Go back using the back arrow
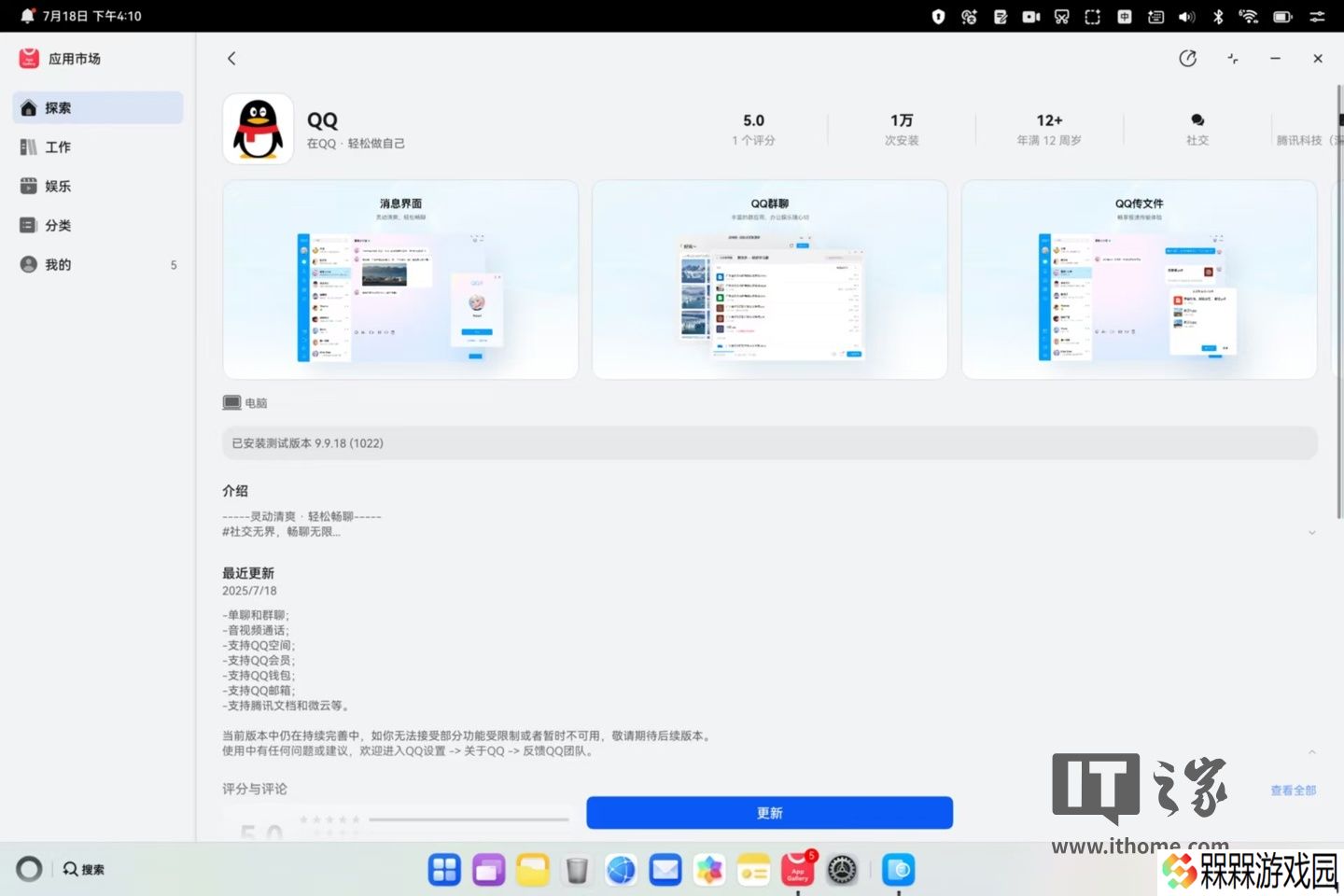Screen dimensions: 1344x896 coord(231,58)
